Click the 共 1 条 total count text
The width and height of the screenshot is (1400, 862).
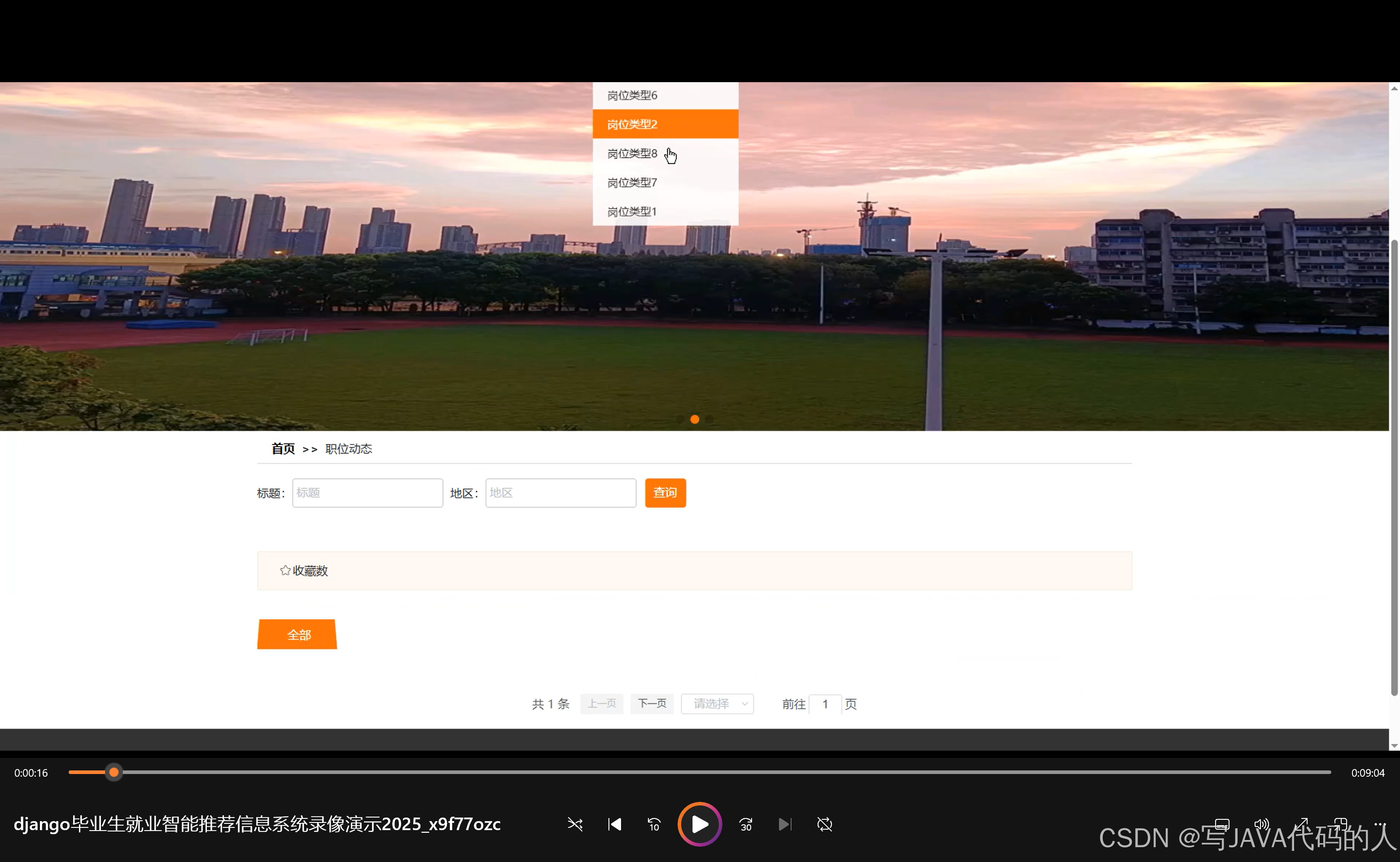pos(551,704)
